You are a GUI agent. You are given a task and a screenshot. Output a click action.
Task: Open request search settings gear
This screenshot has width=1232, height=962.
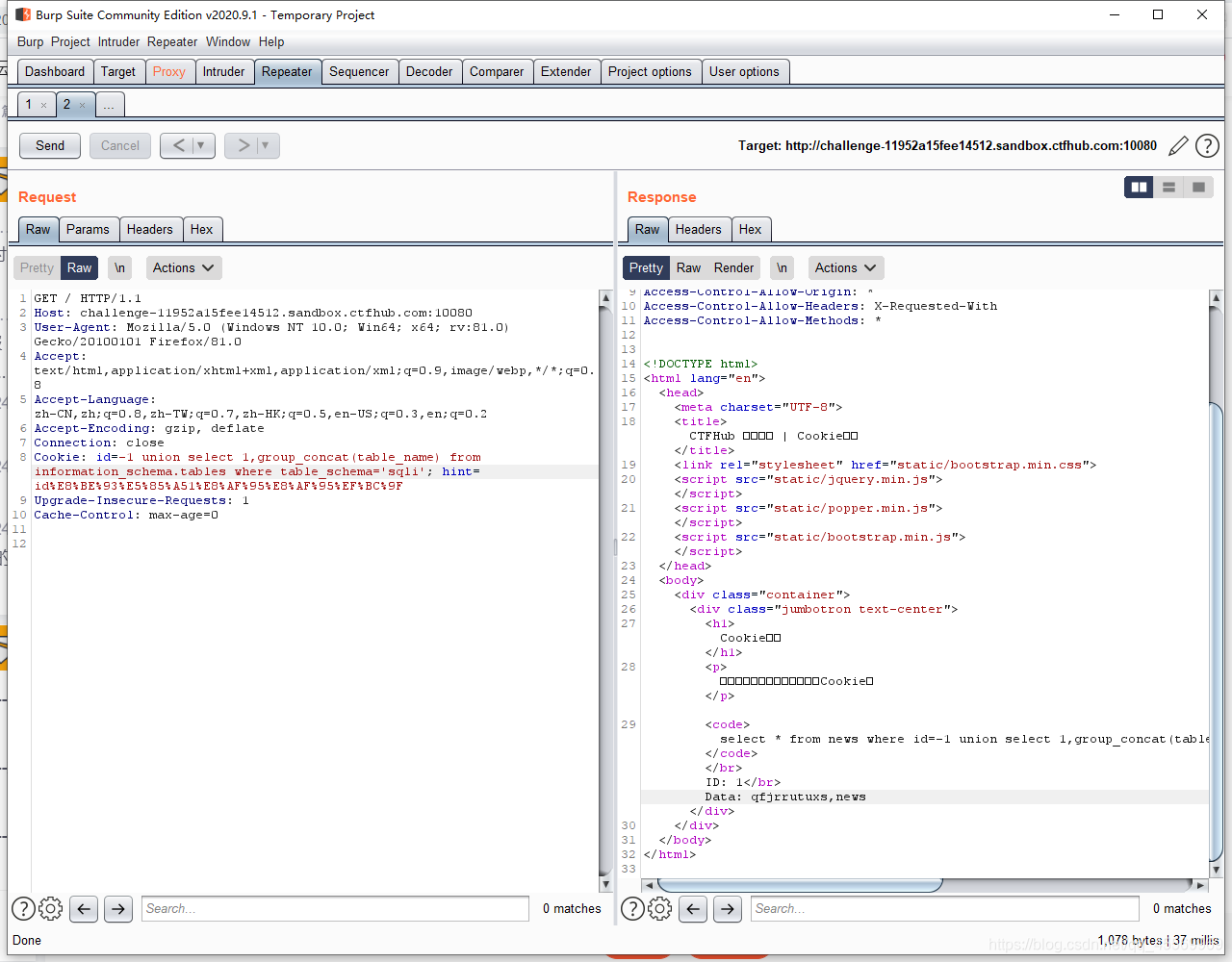pyautogui.click(x=51, y=908)
